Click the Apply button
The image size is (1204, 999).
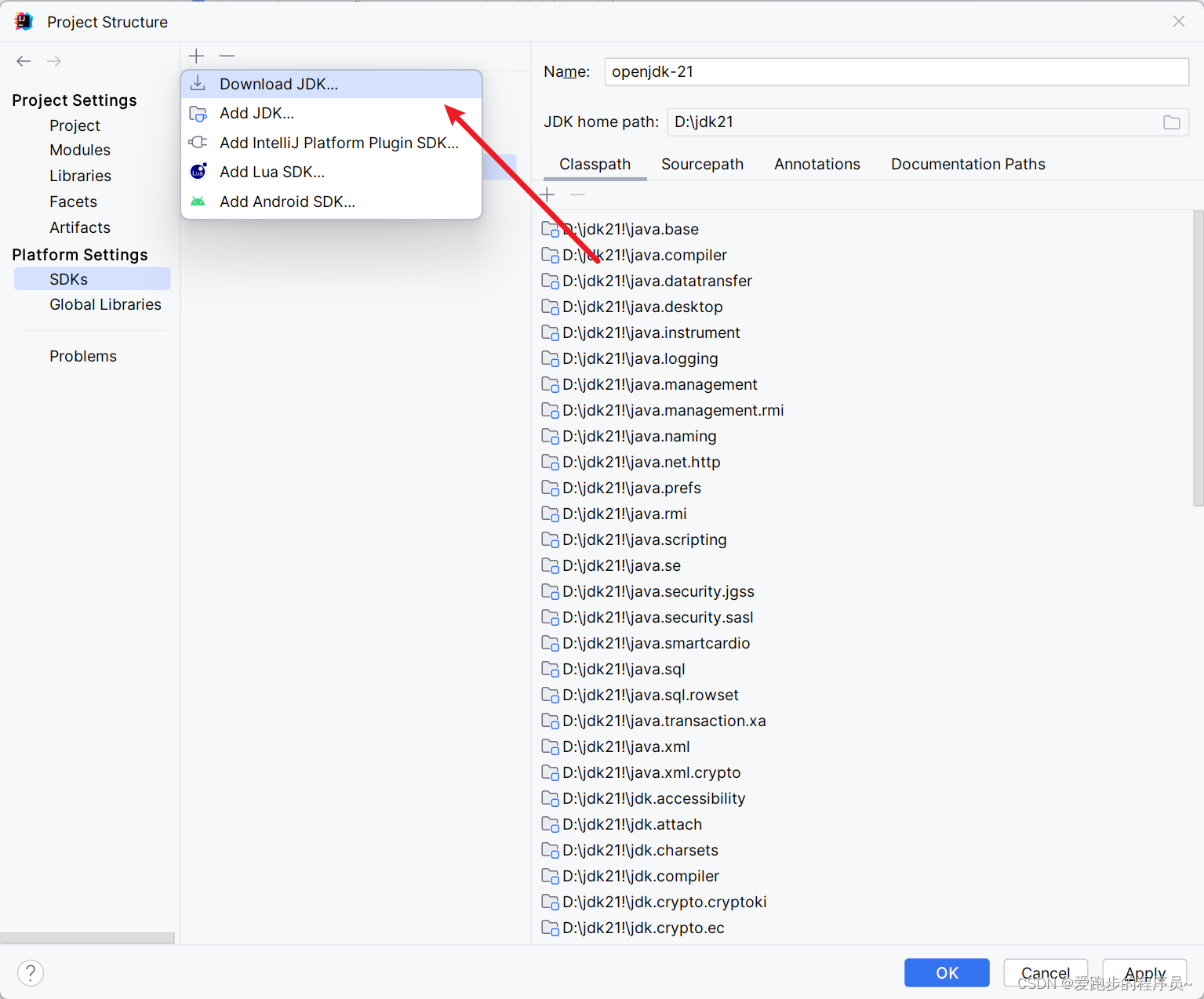point(1145,973)
